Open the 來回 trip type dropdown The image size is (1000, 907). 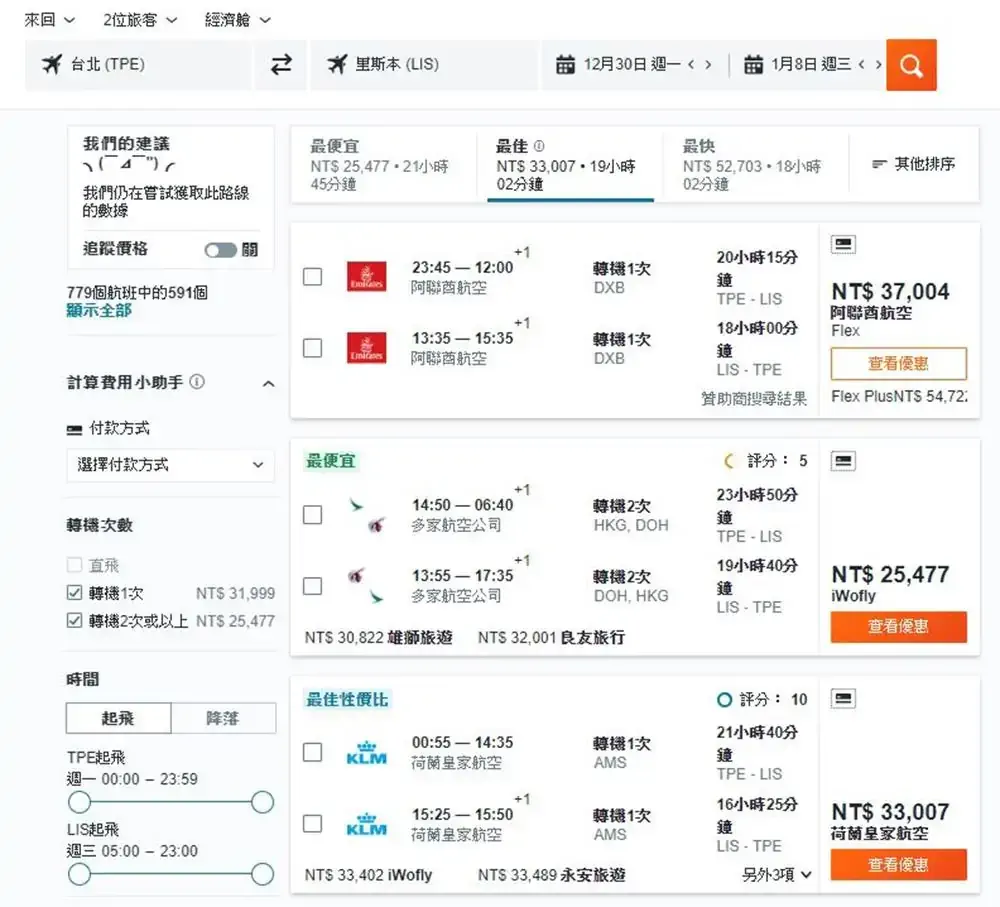tap(50, 20)
